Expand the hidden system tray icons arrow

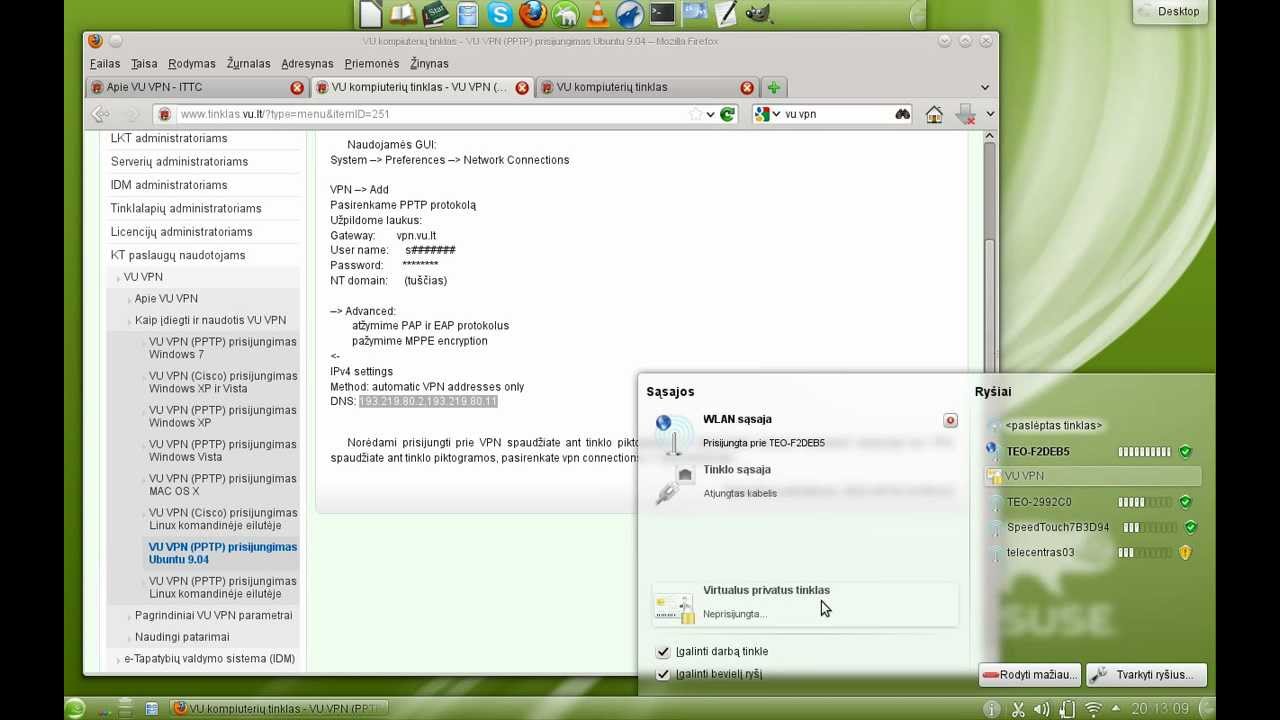click(1116, 709)
